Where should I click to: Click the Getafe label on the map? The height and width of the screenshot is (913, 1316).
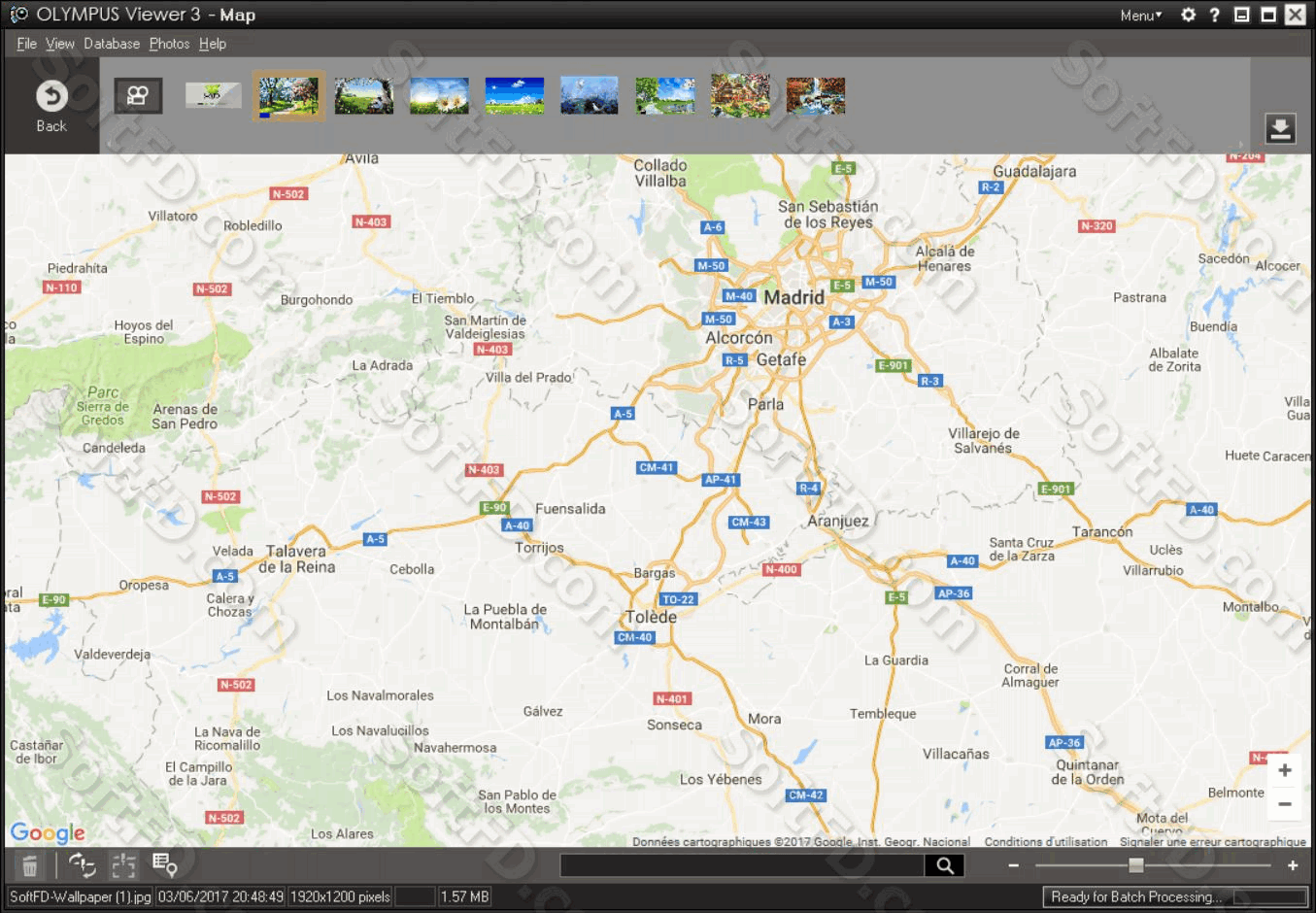click(781, 359)
